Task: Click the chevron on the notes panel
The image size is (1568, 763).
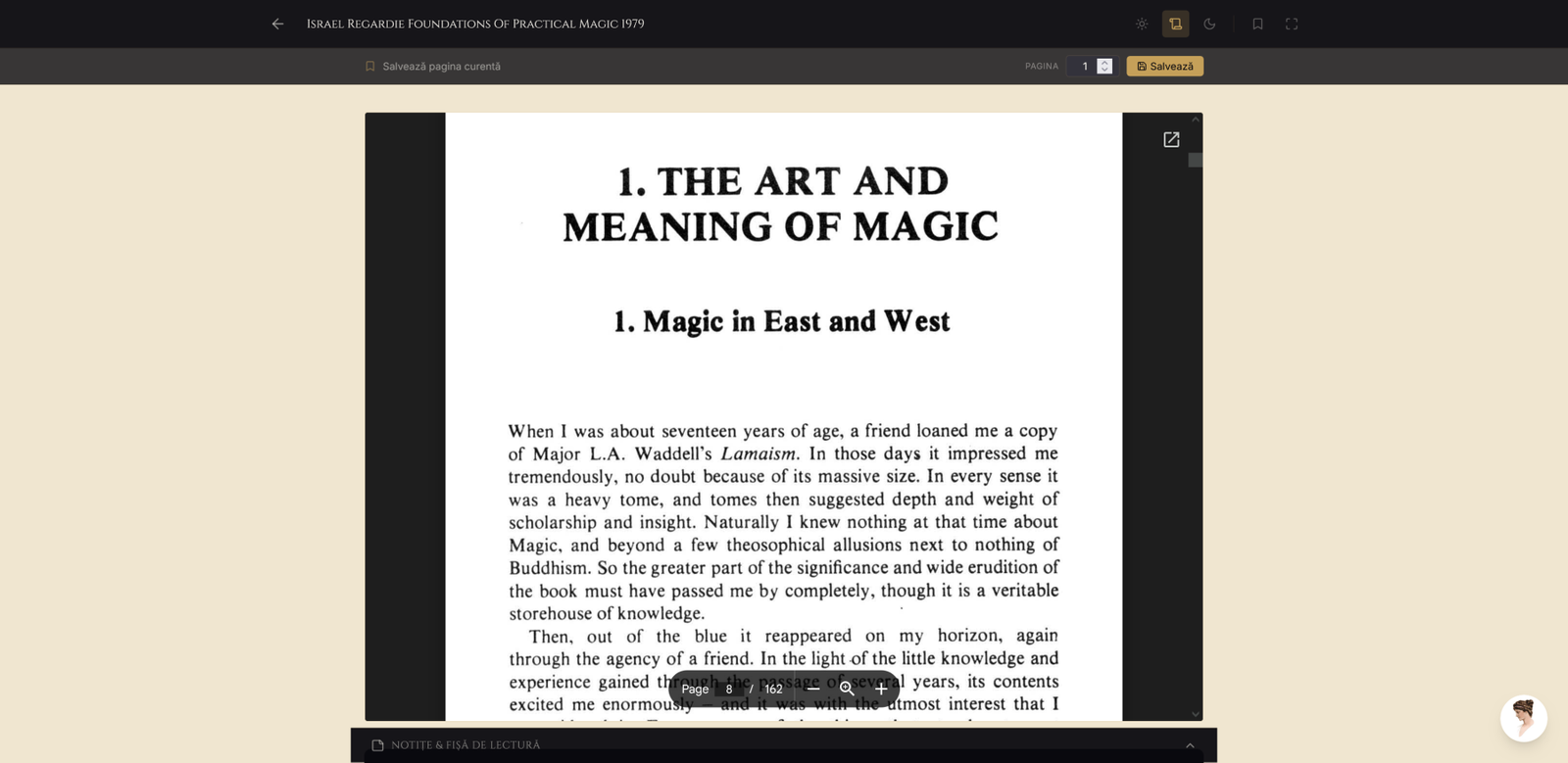Action: coord(1190,745)
